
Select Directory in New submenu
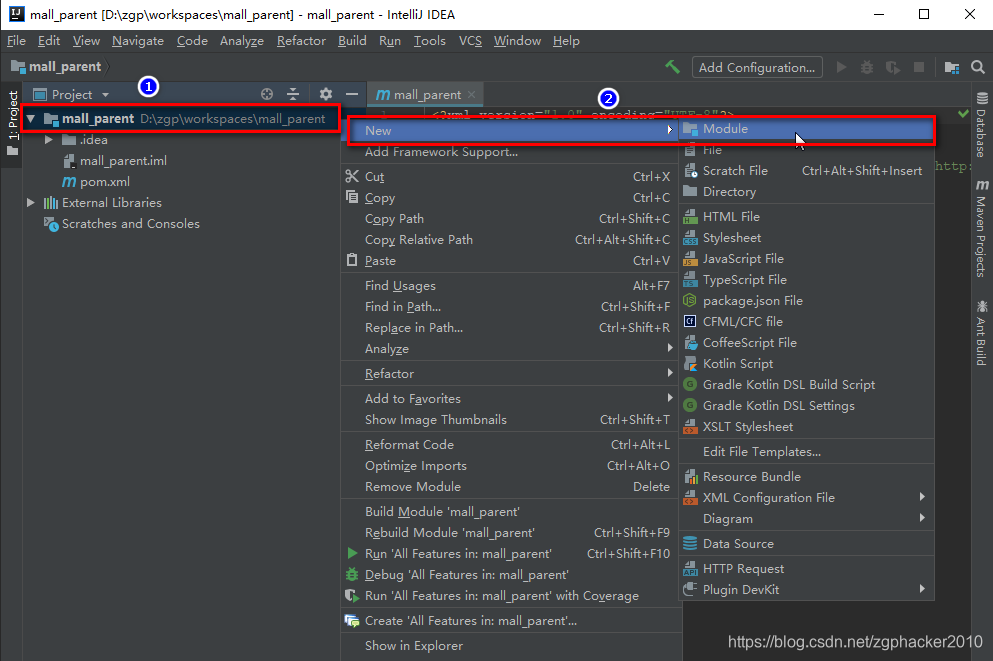point(806,191)
